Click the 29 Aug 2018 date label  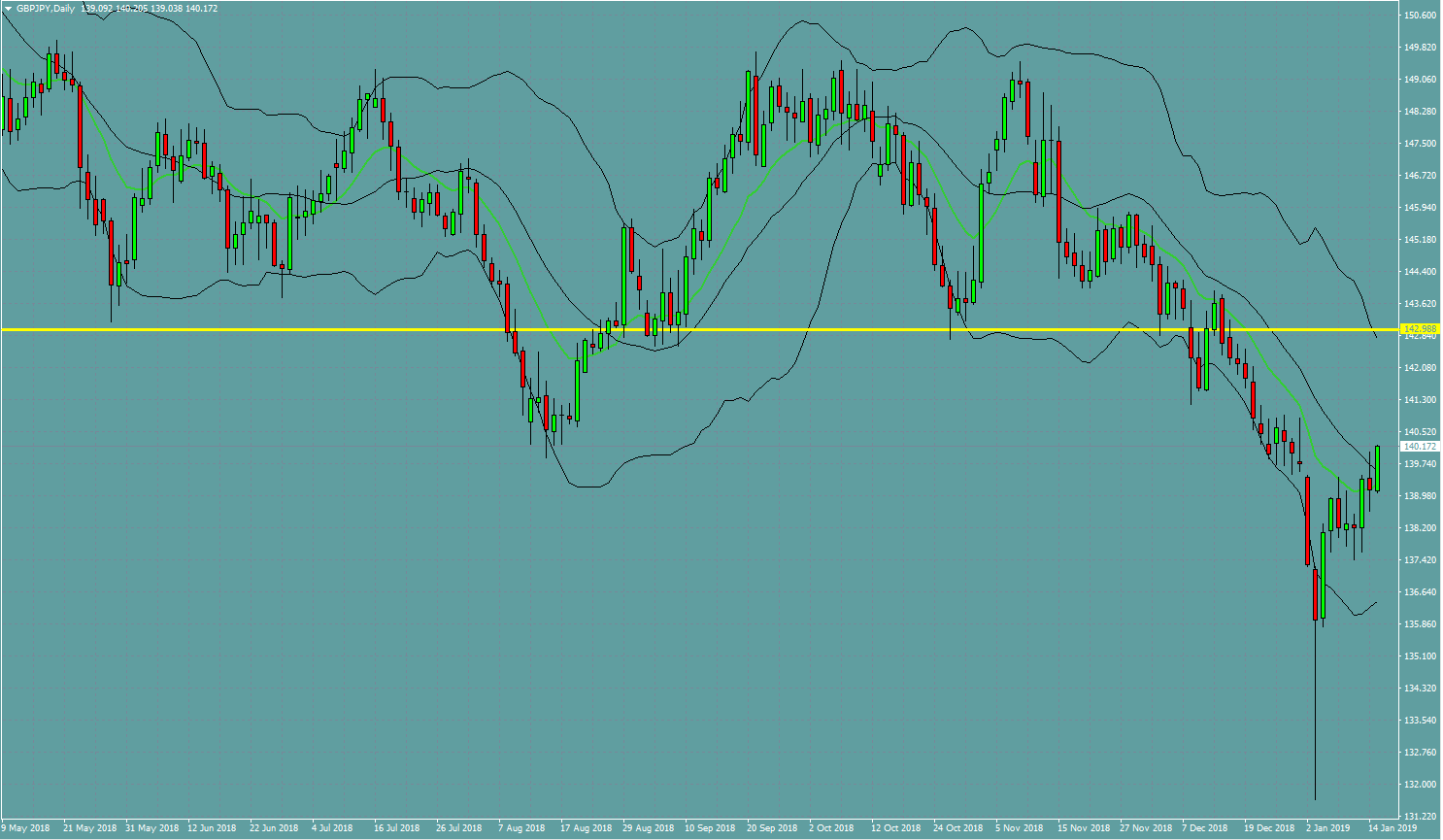tap(648, 828)
